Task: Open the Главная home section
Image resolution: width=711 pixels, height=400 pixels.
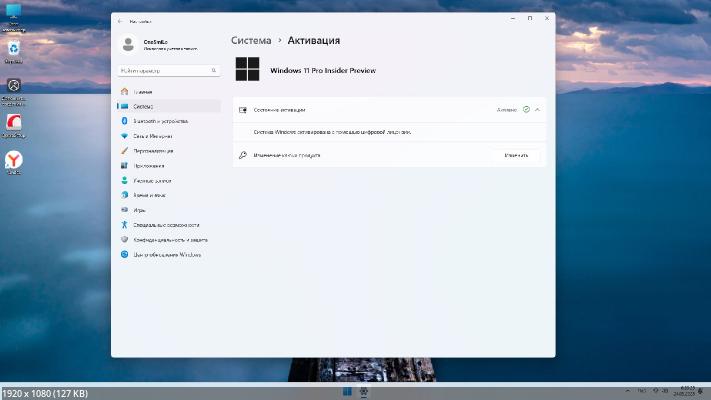Action: point(169,92)
